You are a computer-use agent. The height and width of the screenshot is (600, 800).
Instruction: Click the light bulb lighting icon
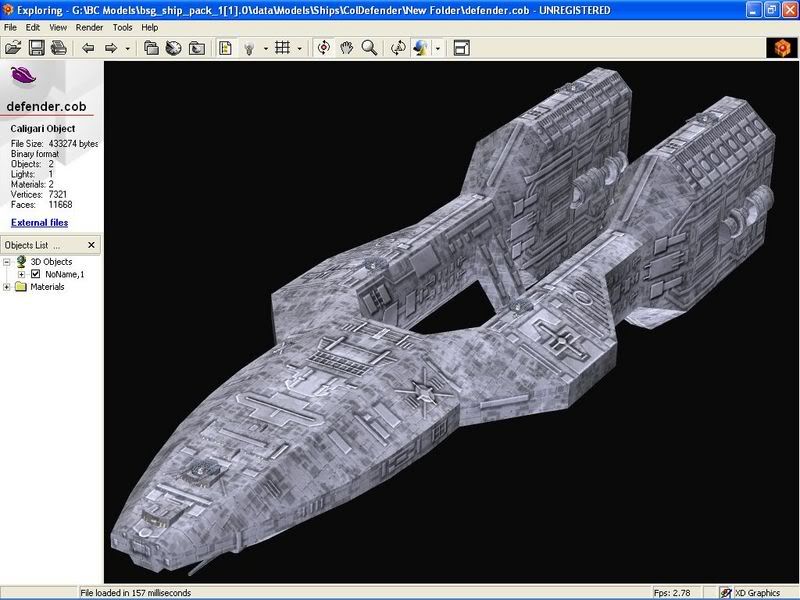pyautogui.click(x=249, y=48)
